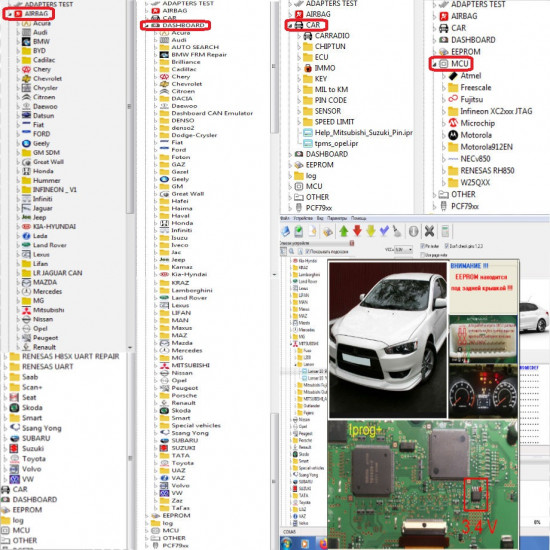
Task: Expand the Freescale folder under MCU
Action: [x=444, y=88]
